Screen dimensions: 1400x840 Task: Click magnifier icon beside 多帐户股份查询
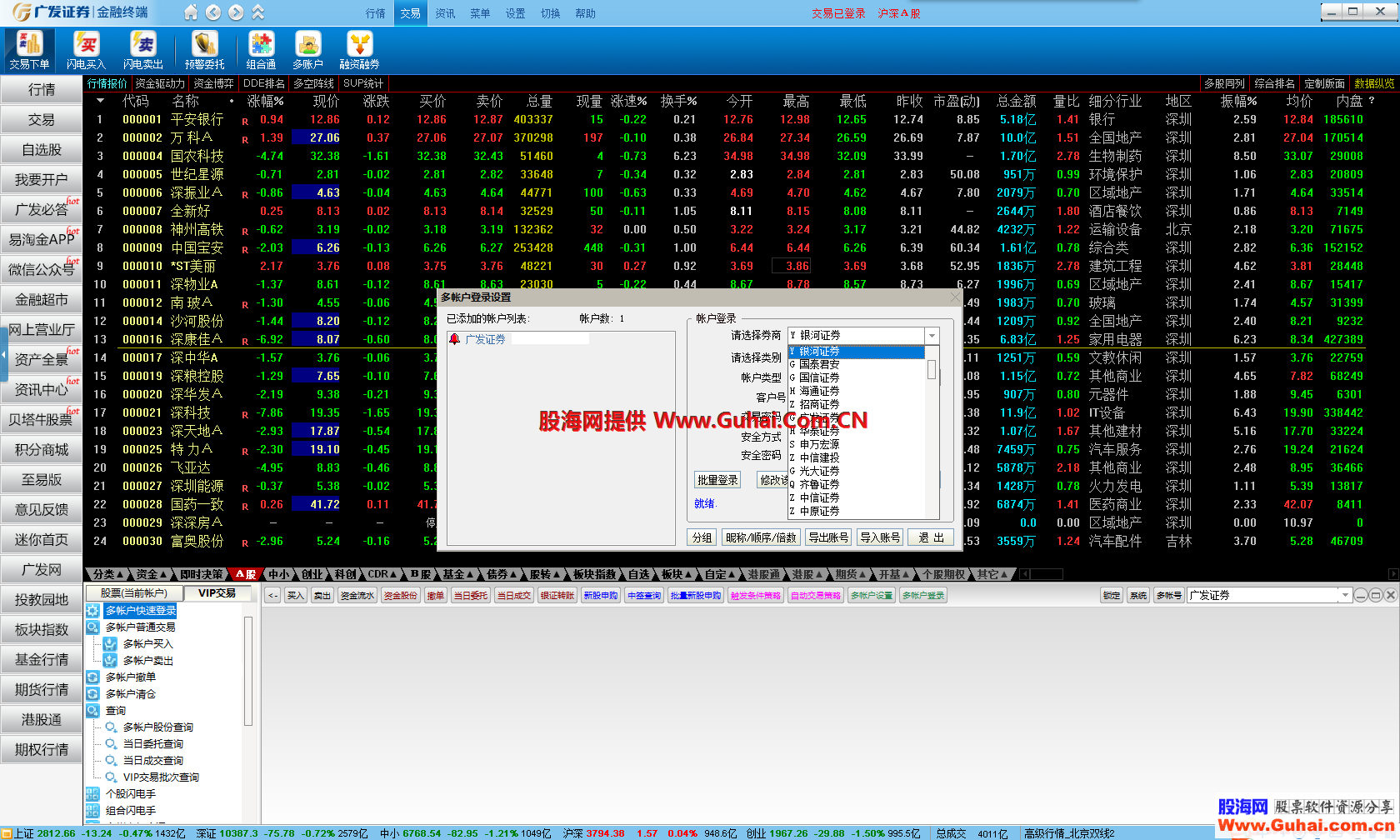click(x=110, y=727)
